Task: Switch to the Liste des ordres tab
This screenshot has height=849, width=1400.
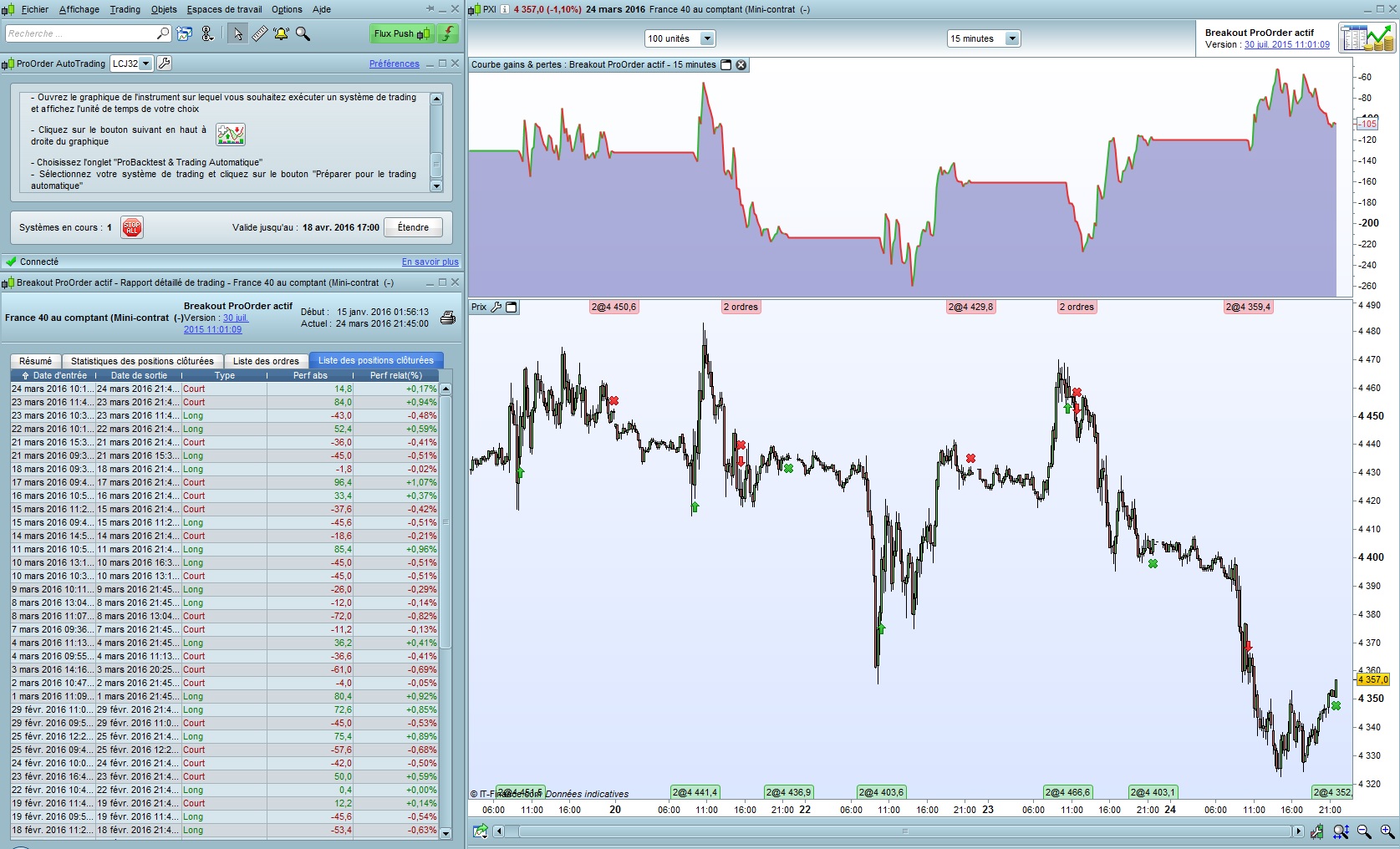Action: click(266, 361)
